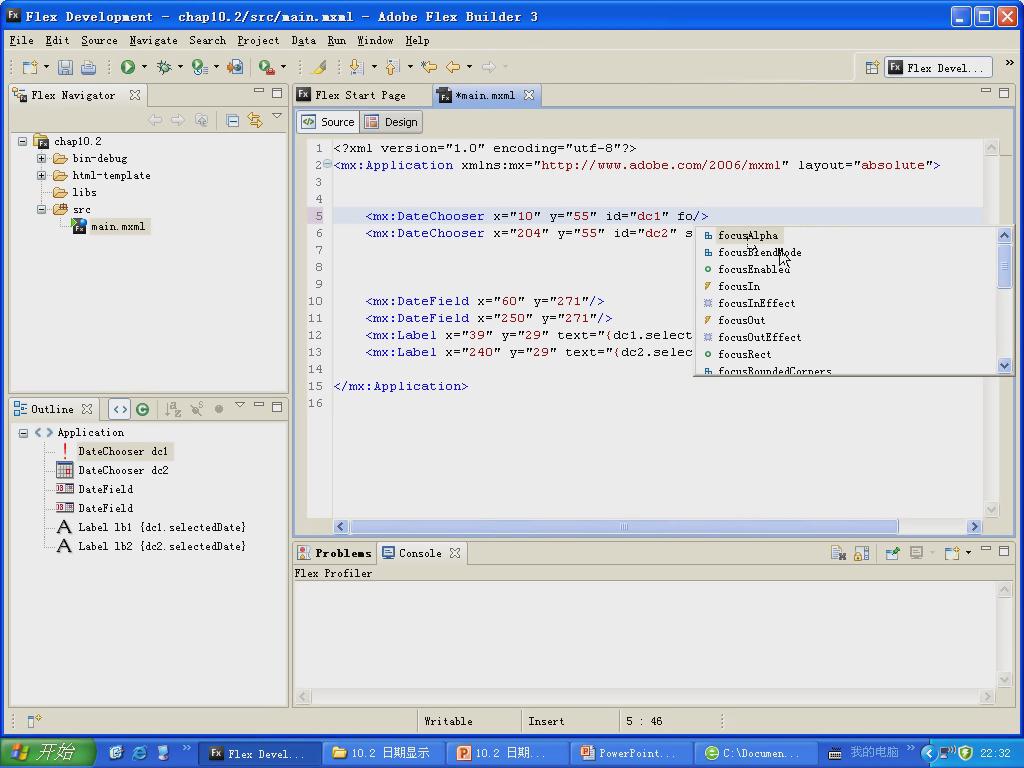Switch to the Flex Start Page tab

coord(360,95)
